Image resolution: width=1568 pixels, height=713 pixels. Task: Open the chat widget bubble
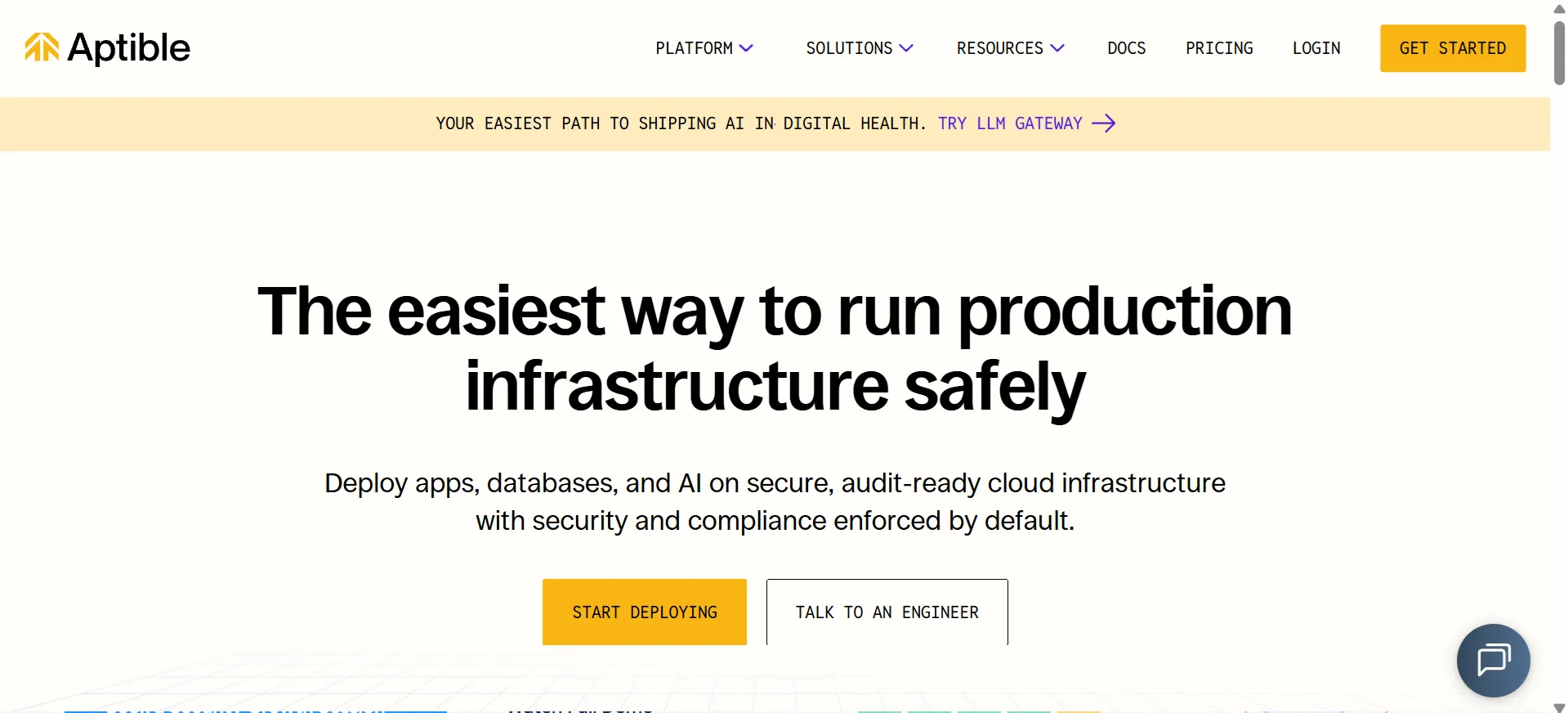(x=1493, y=660)
